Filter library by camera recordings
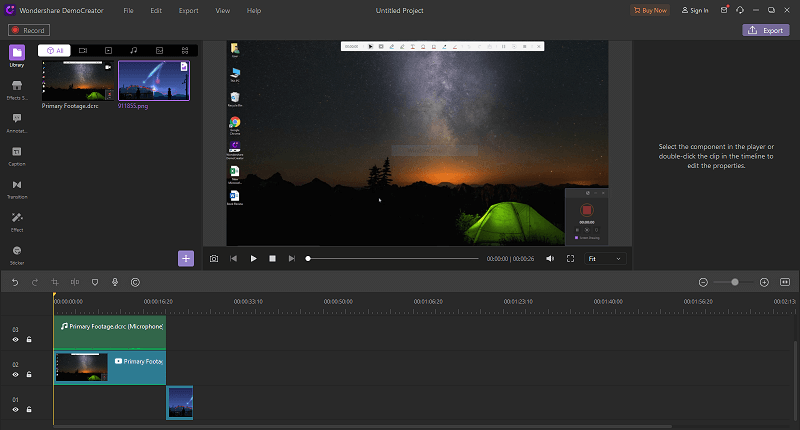Screen dimensions: 800x430 (x=83, y=50)
